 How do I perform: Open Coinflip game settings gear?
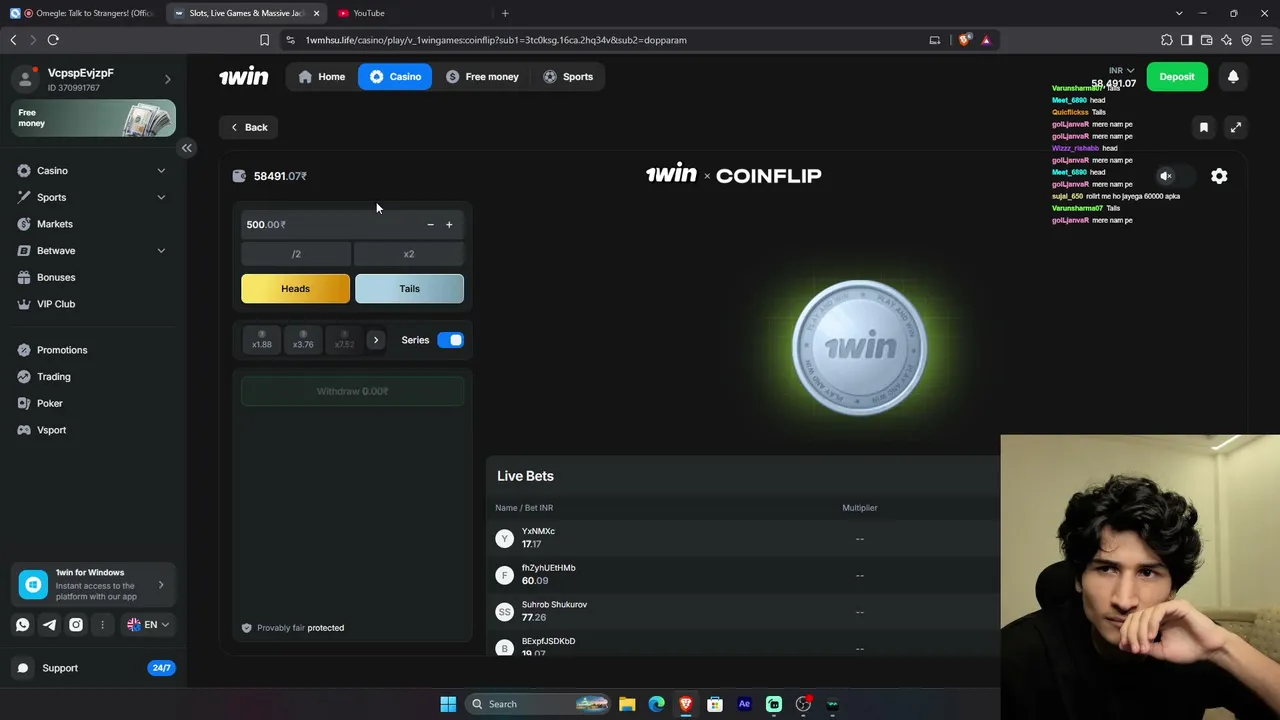click(1219, 176)
